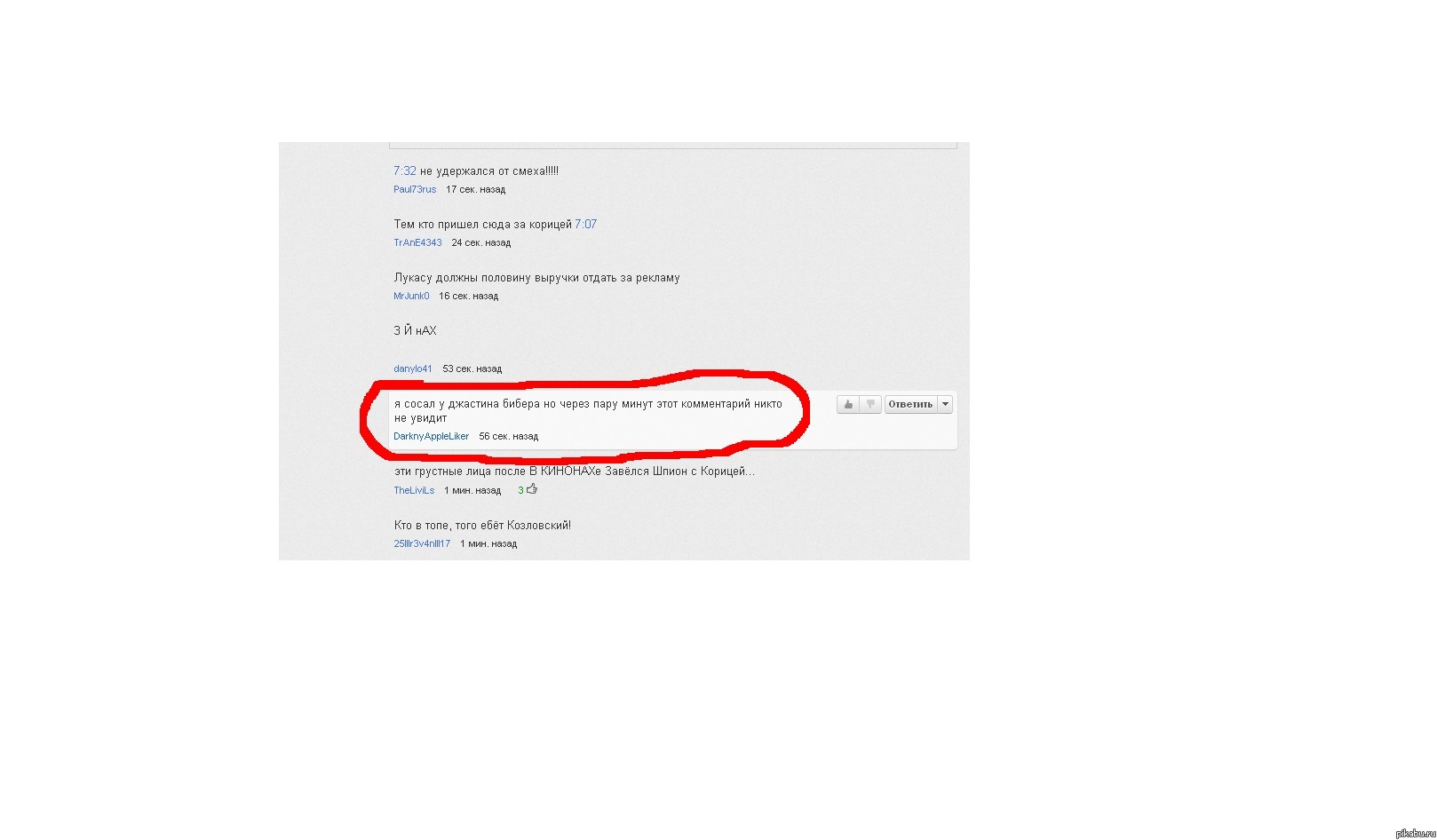Open the TheLiviLs user profile

[x=414, y=490]
